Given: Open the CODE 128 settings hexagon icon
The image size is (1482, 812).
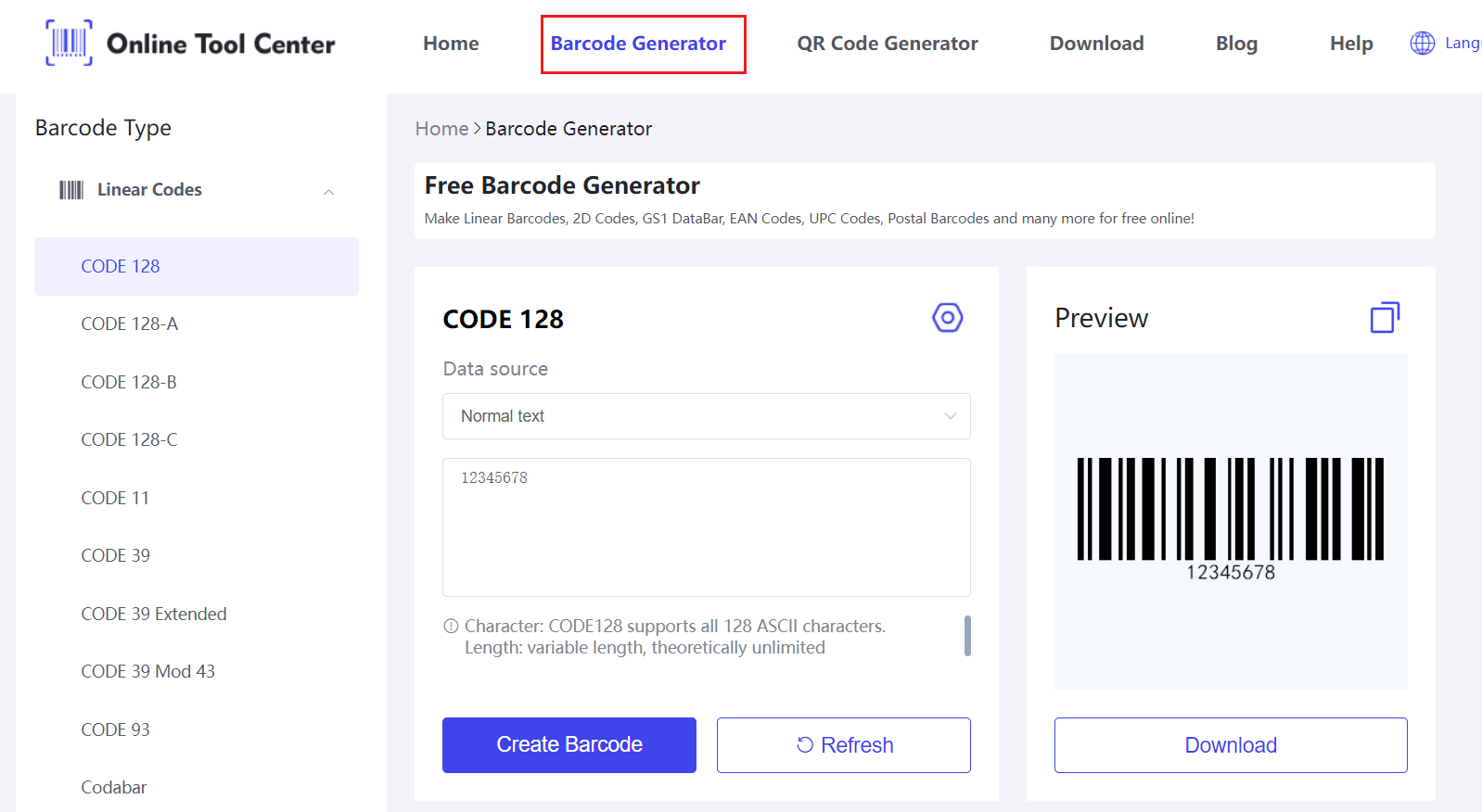Looking at the screenshot, I should (x=947, y=318).
